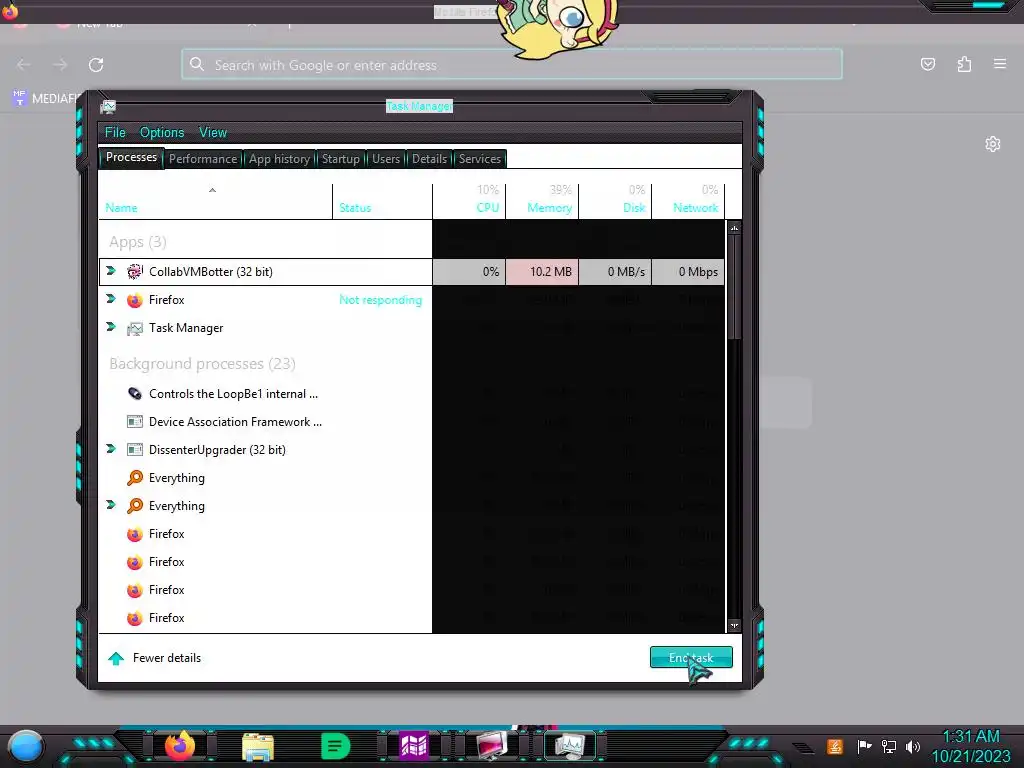Switch to the Performance tab
The image size is (1024, 768).
203,159
